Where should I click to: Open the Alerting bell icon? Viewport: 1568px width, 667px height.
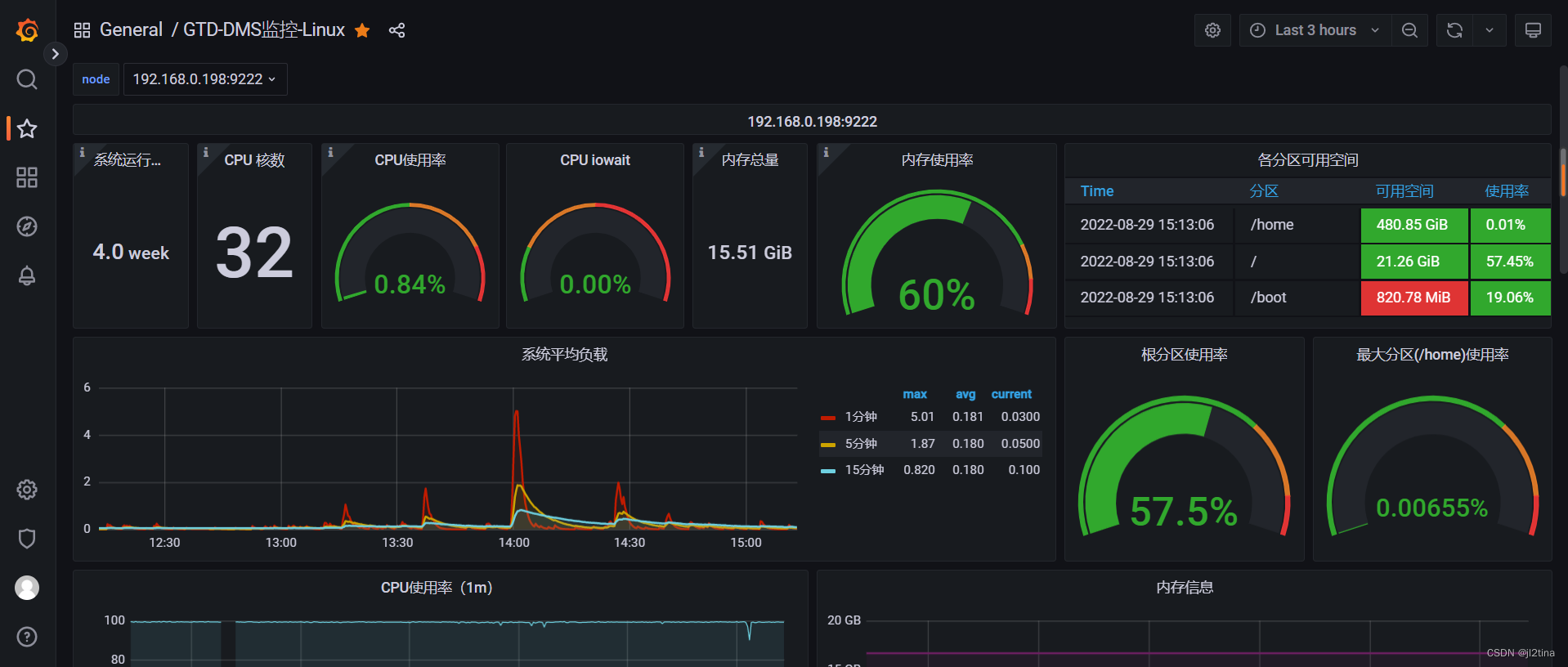[x=27, y=275]
